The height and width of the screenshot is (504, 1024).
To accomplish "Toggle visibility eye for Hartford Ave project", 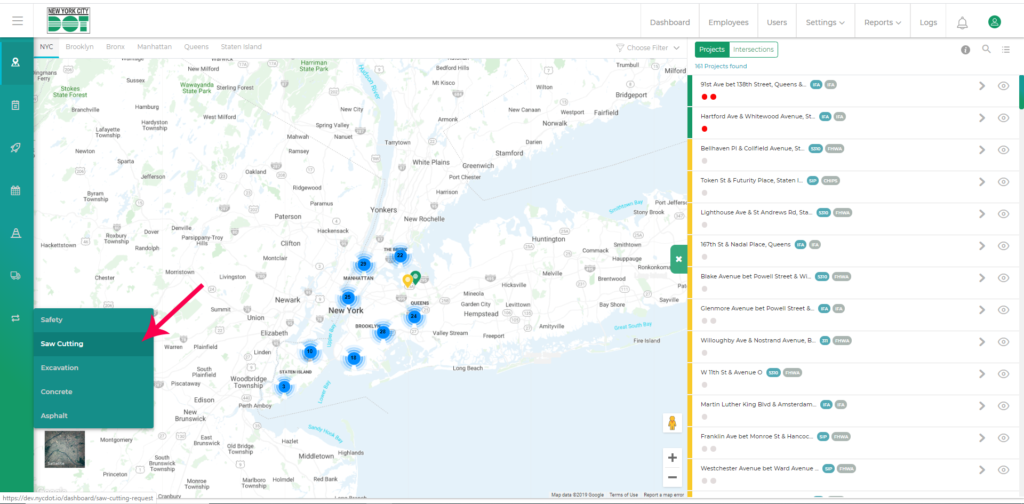I will coord(1004,118).
